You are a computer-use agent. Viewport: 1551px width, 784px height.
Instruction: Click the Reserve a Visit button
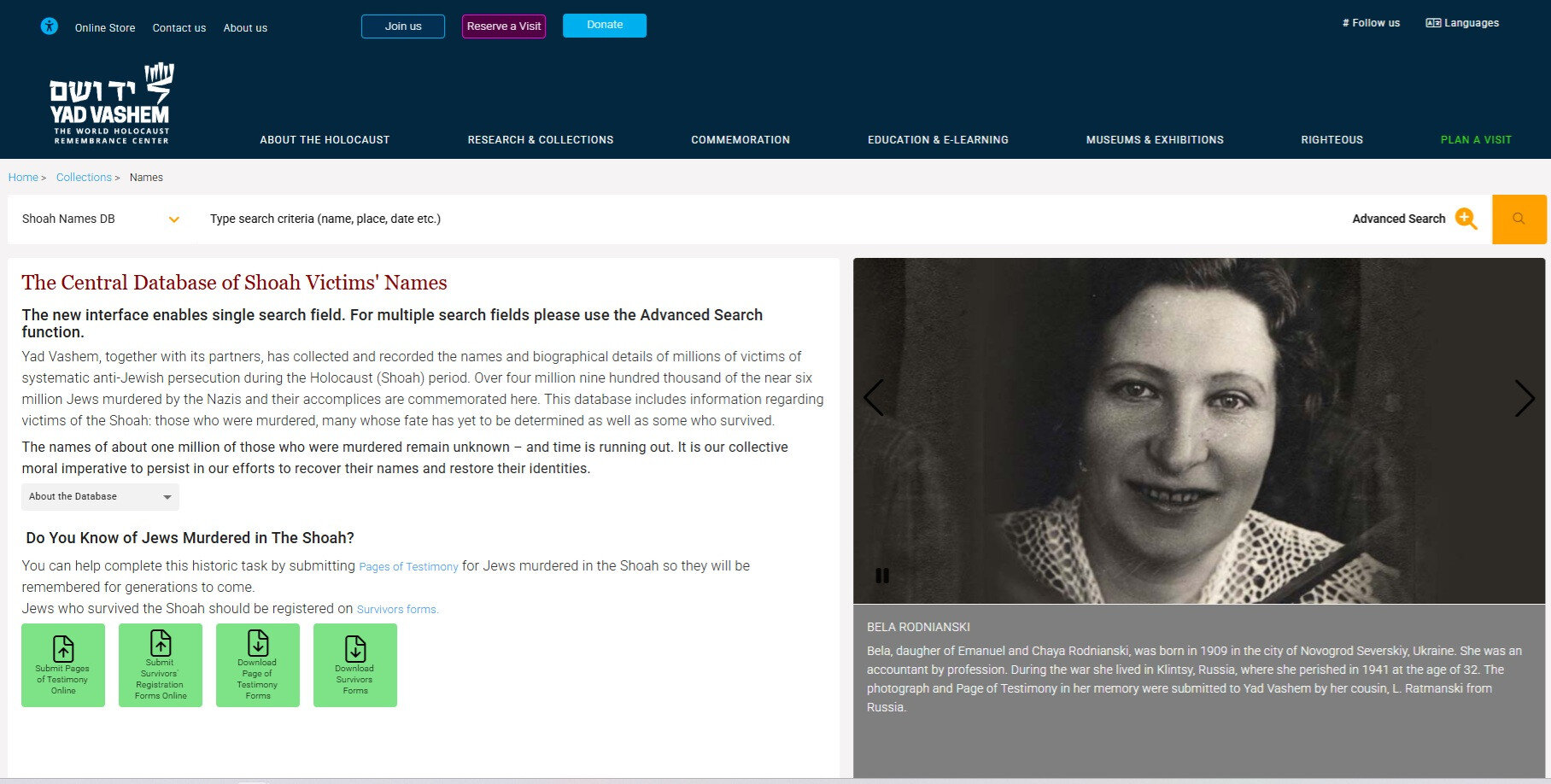tap(503, 26)
